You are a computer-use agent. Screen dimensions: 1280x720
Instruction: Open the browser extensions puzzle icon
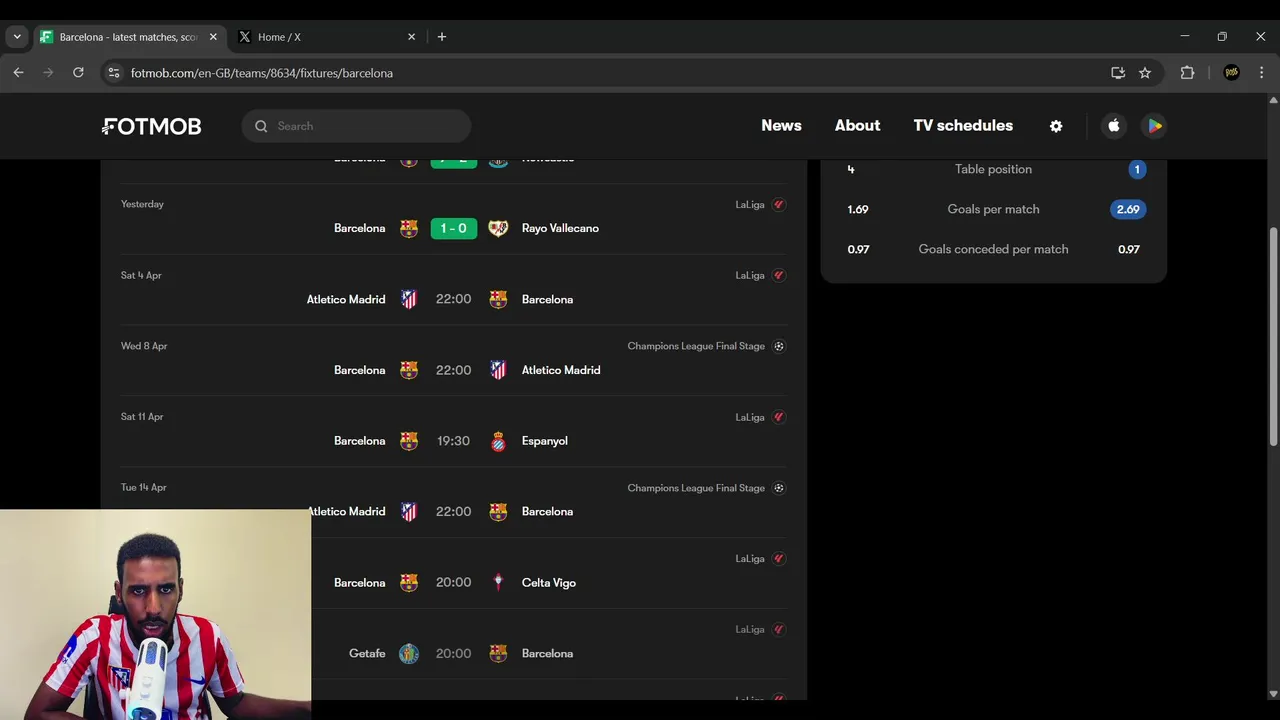[x=1187, y=73]
